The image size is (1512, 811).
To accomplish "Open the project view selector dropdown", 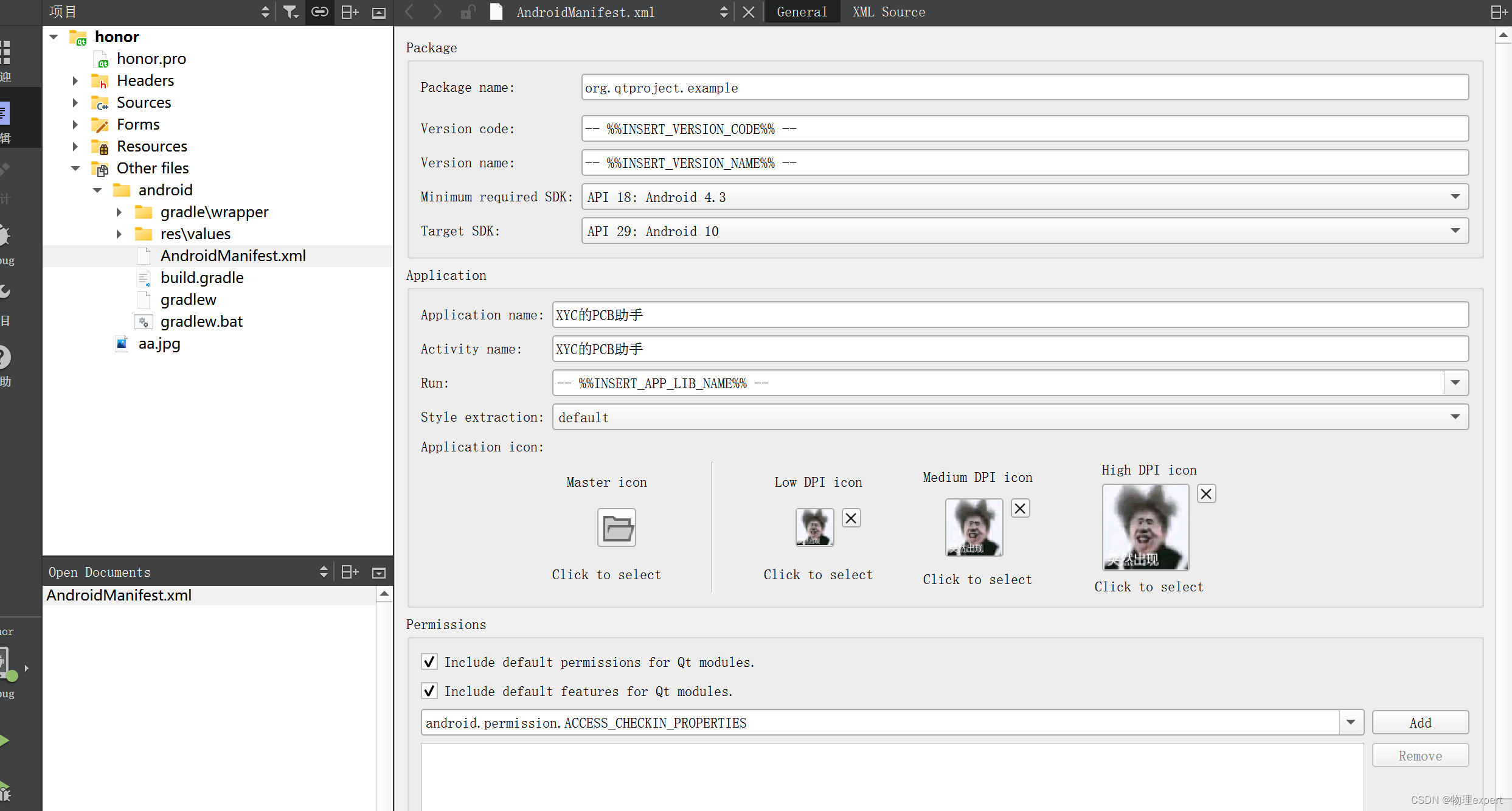I will 265,12.
